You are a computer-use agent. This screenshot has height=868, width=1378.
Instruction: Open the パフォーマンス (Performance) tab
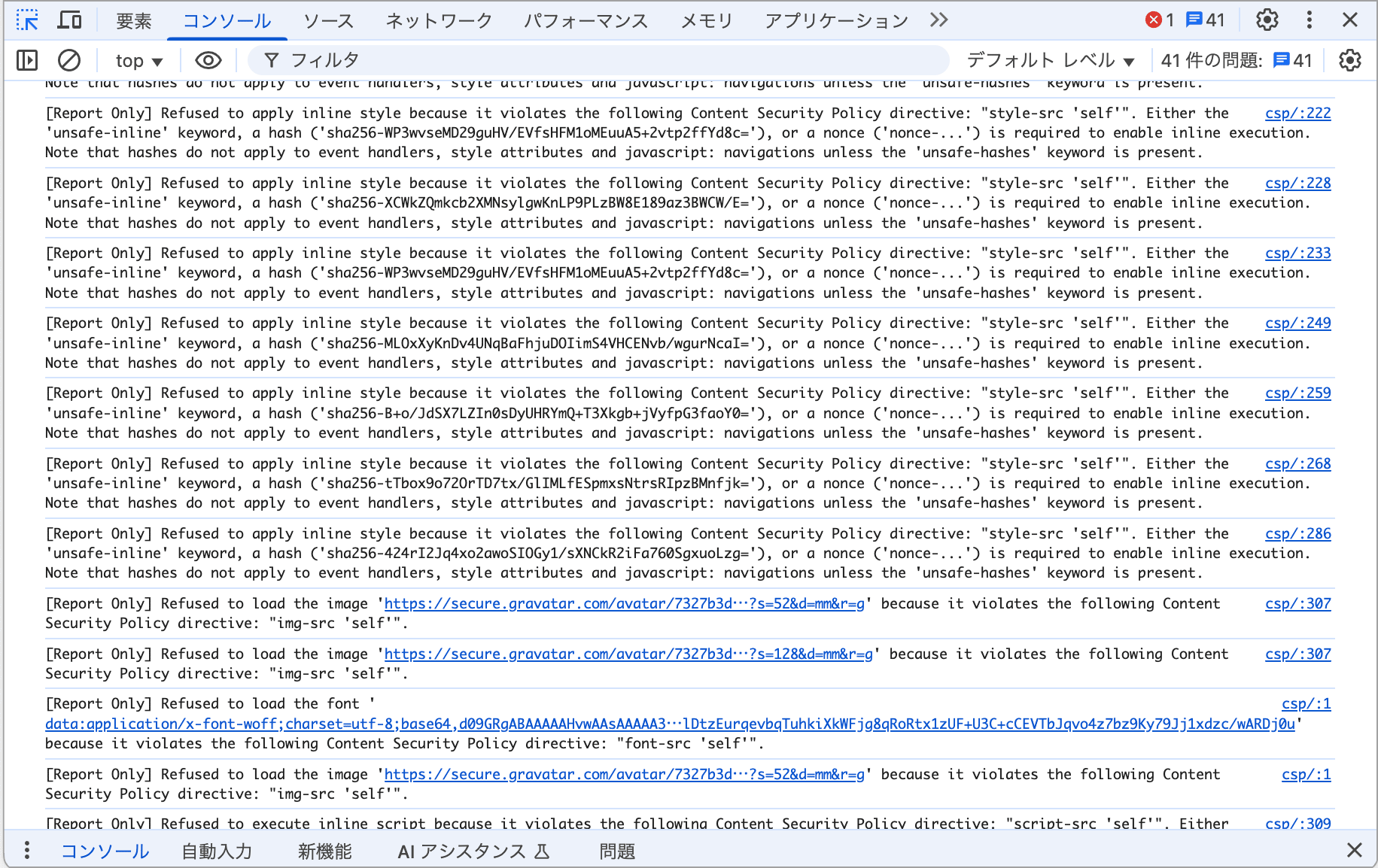[586, 21]
